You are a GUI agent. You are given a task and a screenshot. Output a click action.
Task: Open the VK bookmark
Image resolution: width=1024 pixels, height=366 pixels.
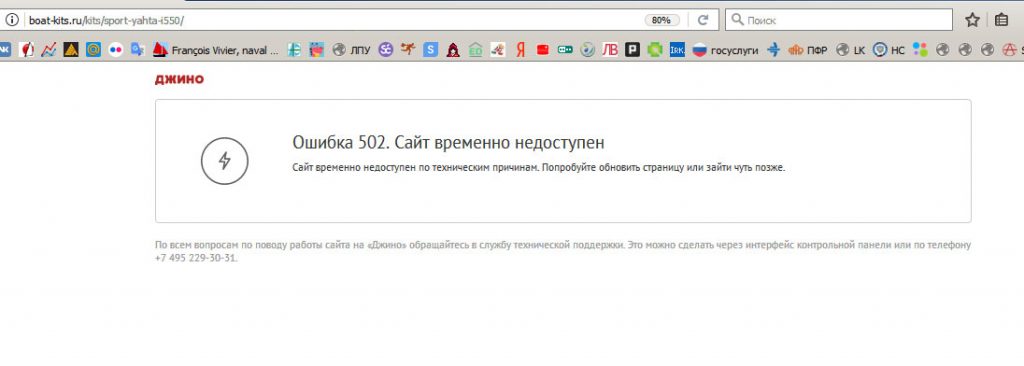click(x=5, y=49)
